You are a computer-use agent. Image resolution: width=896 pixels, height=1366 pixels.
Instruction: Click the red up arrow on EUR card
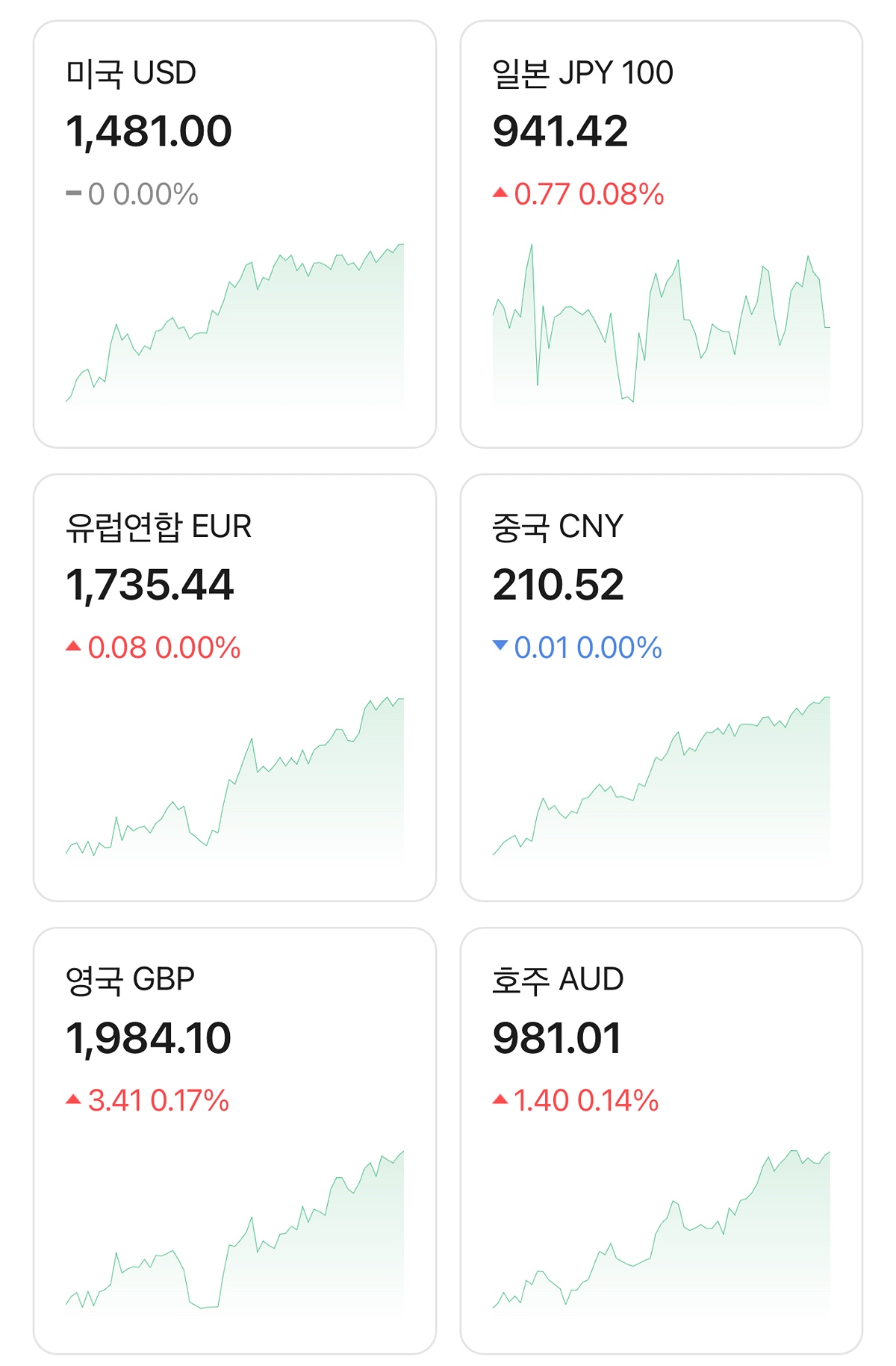point(73,646)
